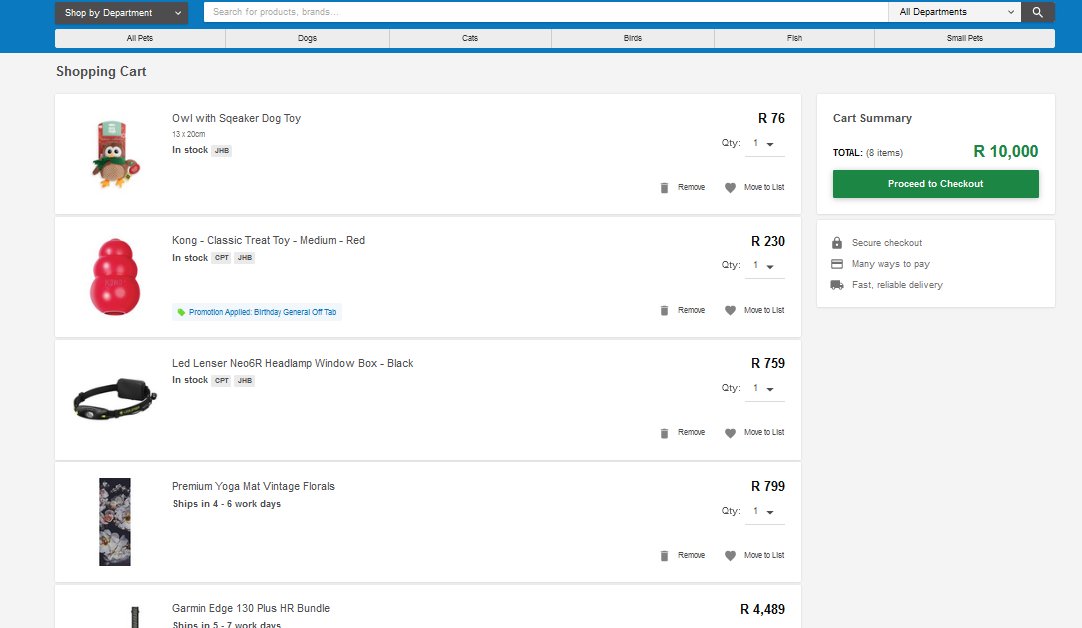Select the Small Pets tab

click(965, 38)
